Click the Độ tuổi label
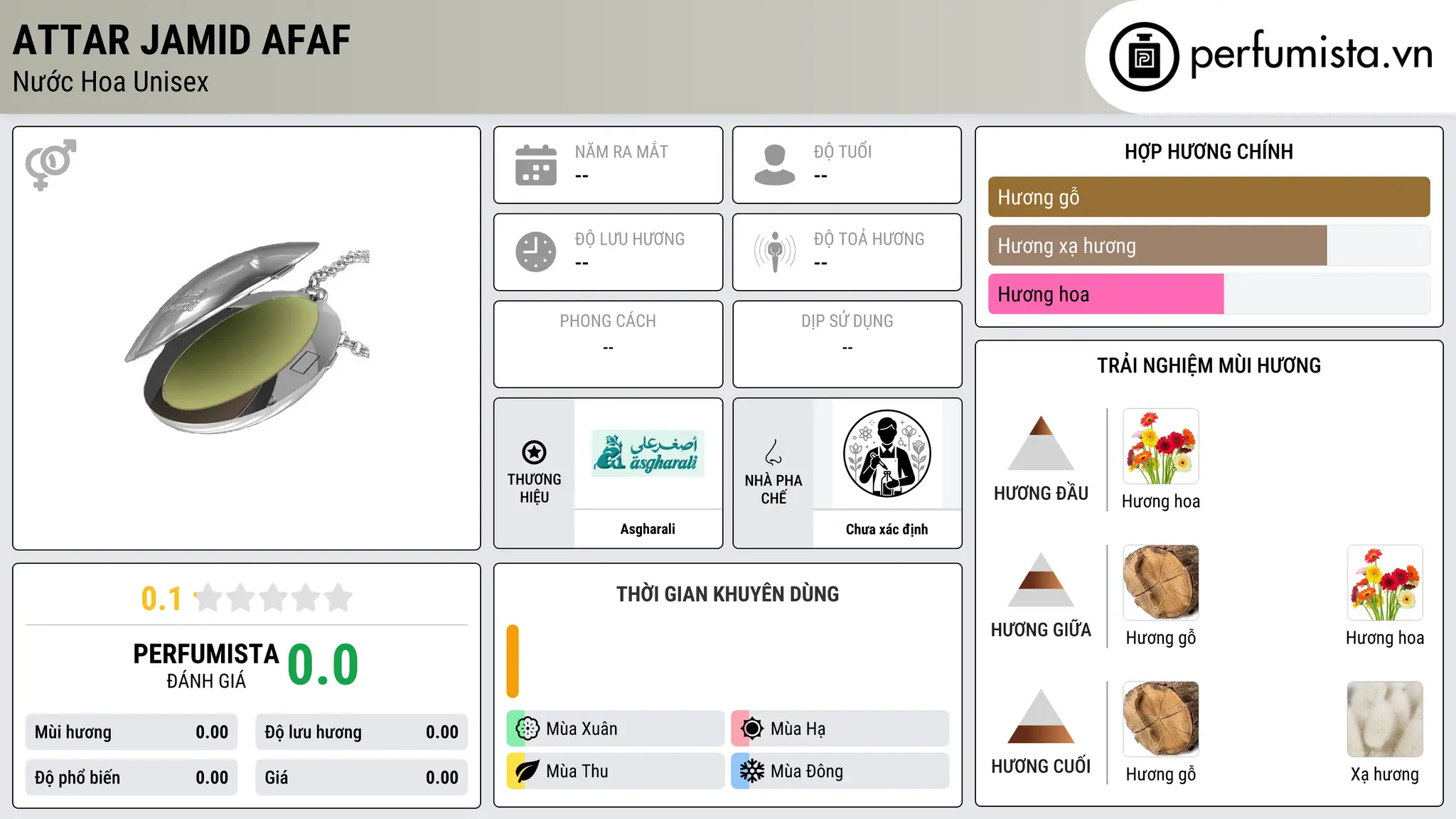 [x=842, y=151]
